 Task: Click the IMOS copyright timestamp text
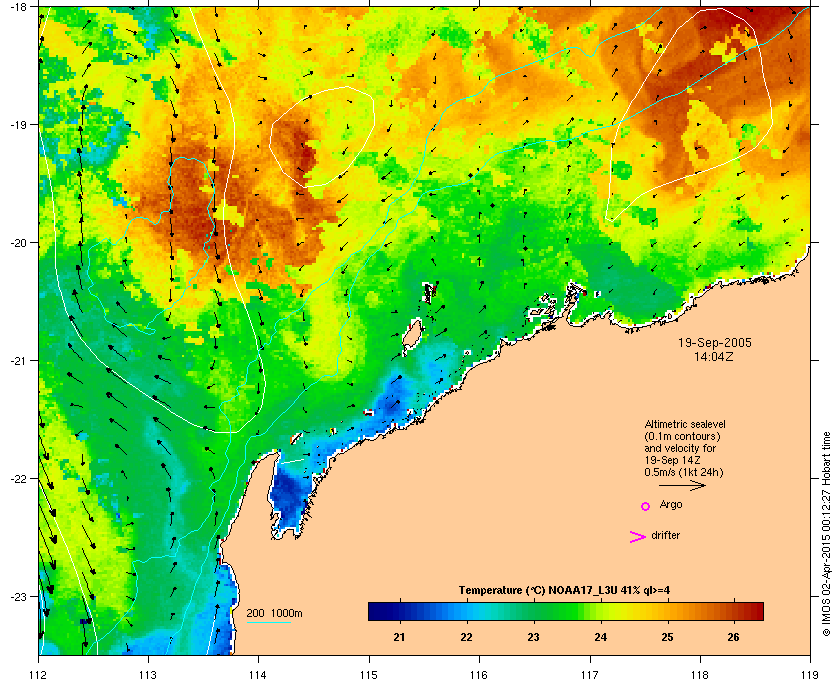(x=826, y=535)
